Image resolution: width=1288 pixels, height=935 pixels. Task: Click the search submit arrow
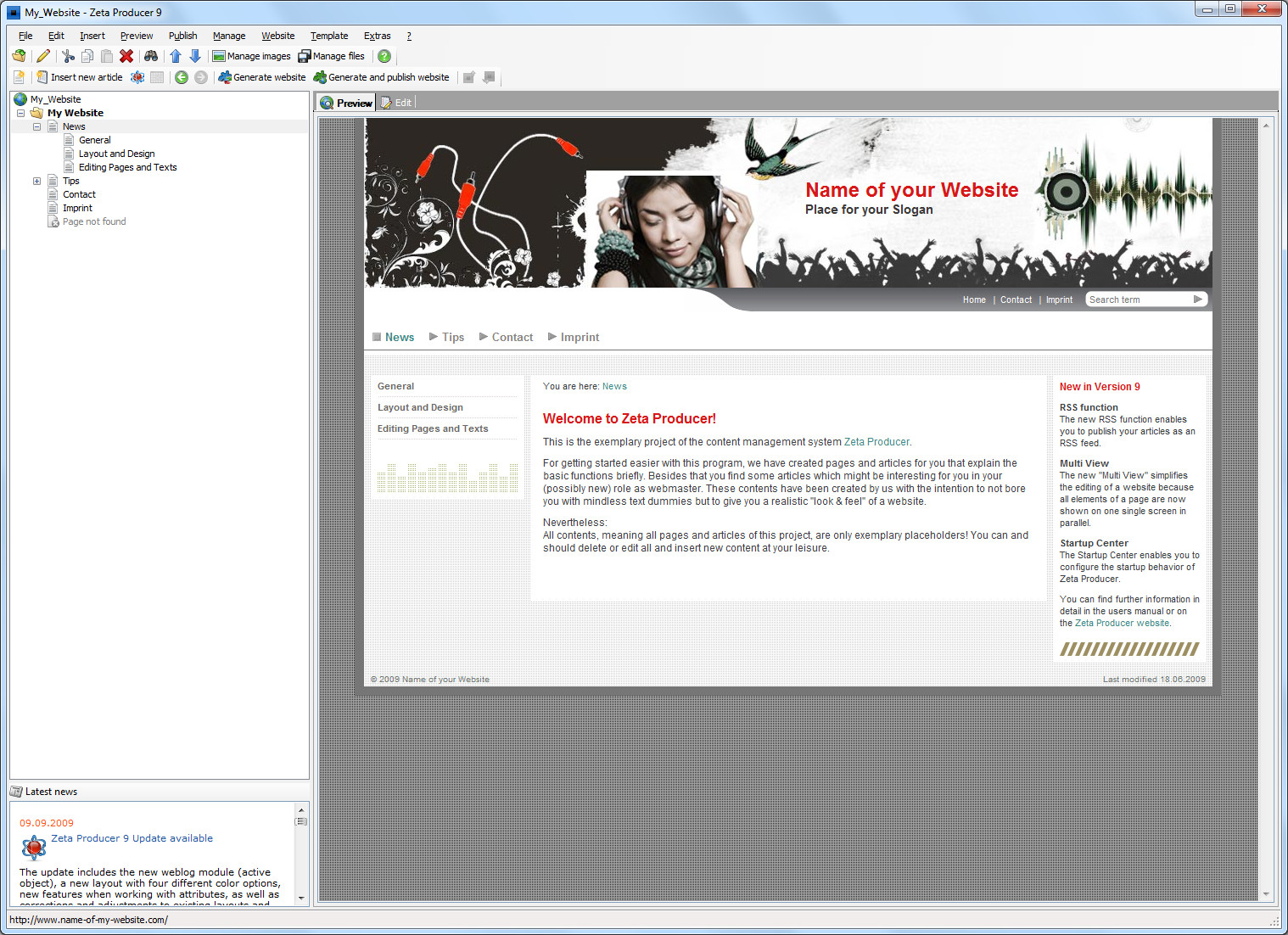1198,300
